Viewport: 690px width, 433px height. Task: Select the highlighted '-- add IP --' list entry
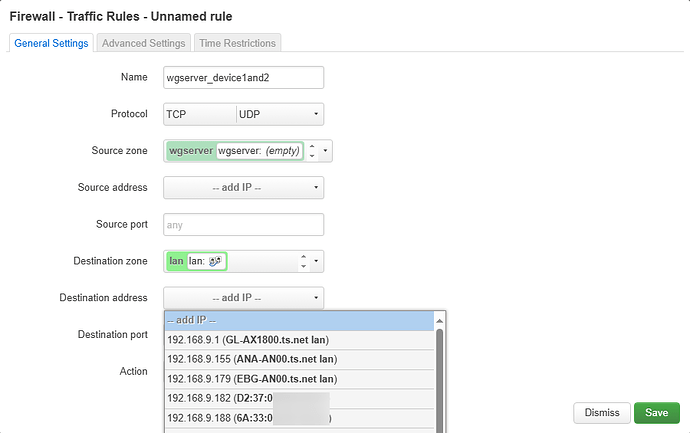tap(299, 320)
